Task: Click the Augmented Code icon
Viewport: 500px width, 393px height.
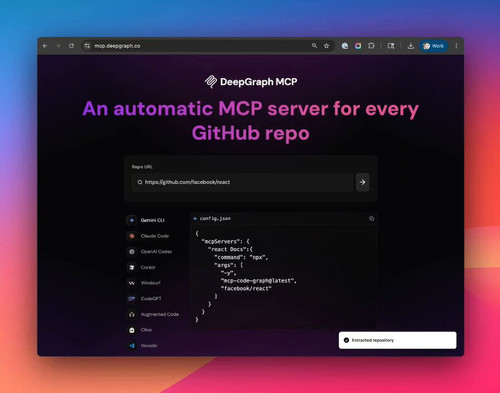Action: (x=132, y=314)
